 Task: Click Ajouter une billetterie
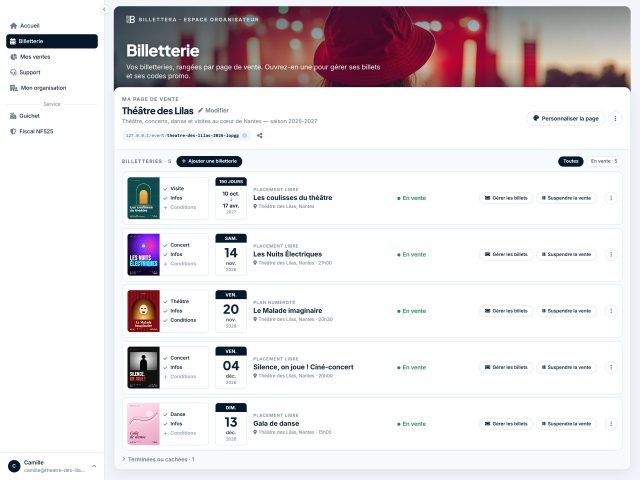[209, 161]
